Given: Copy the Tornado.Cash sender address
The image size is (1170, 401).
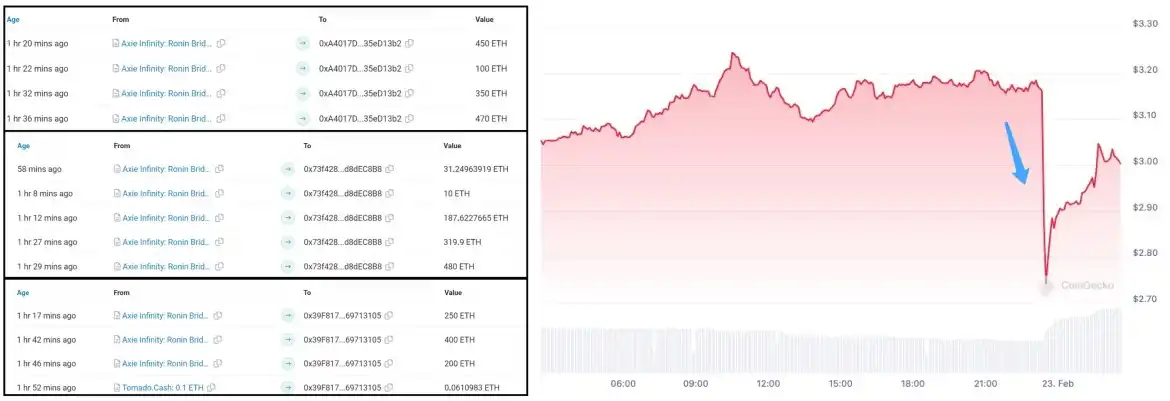Looking at the screenshot, I should (211, 387).
